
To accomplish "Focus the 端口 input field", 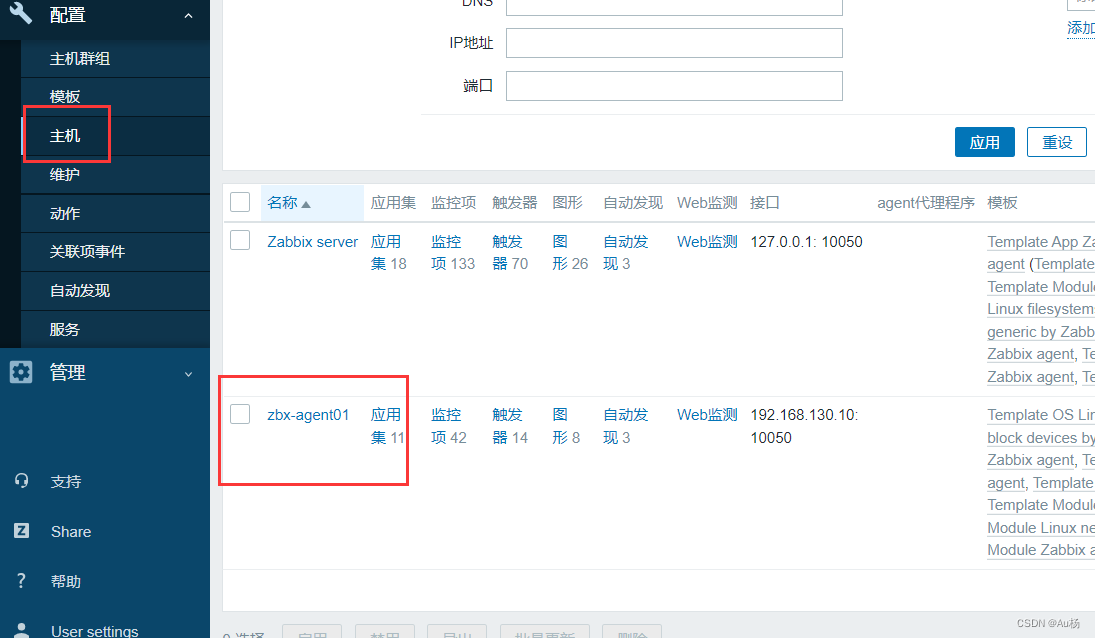I will click(674, 86).
